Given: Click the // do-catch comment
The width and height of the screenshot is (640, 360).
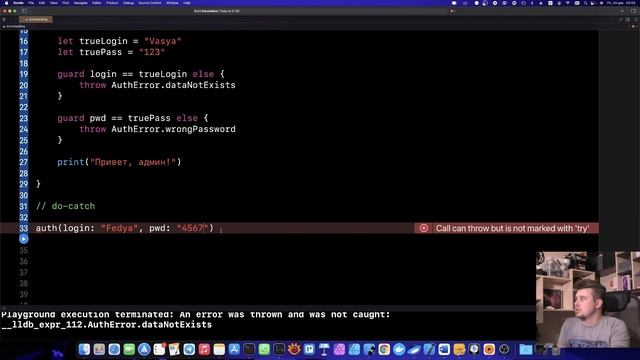Looking at the screenshot, I should [x=65, y=206].
